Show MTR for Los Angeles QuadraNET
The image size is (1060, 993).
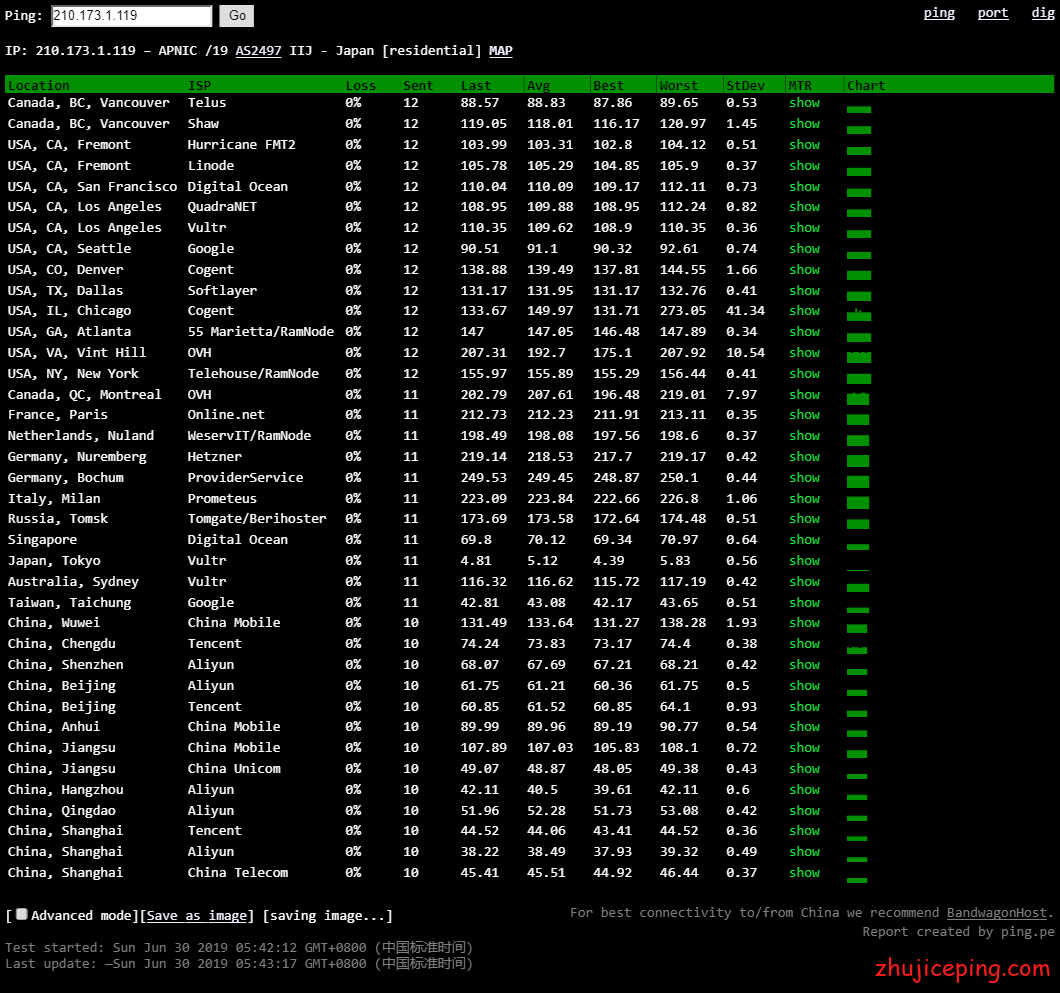coord(804,207)
